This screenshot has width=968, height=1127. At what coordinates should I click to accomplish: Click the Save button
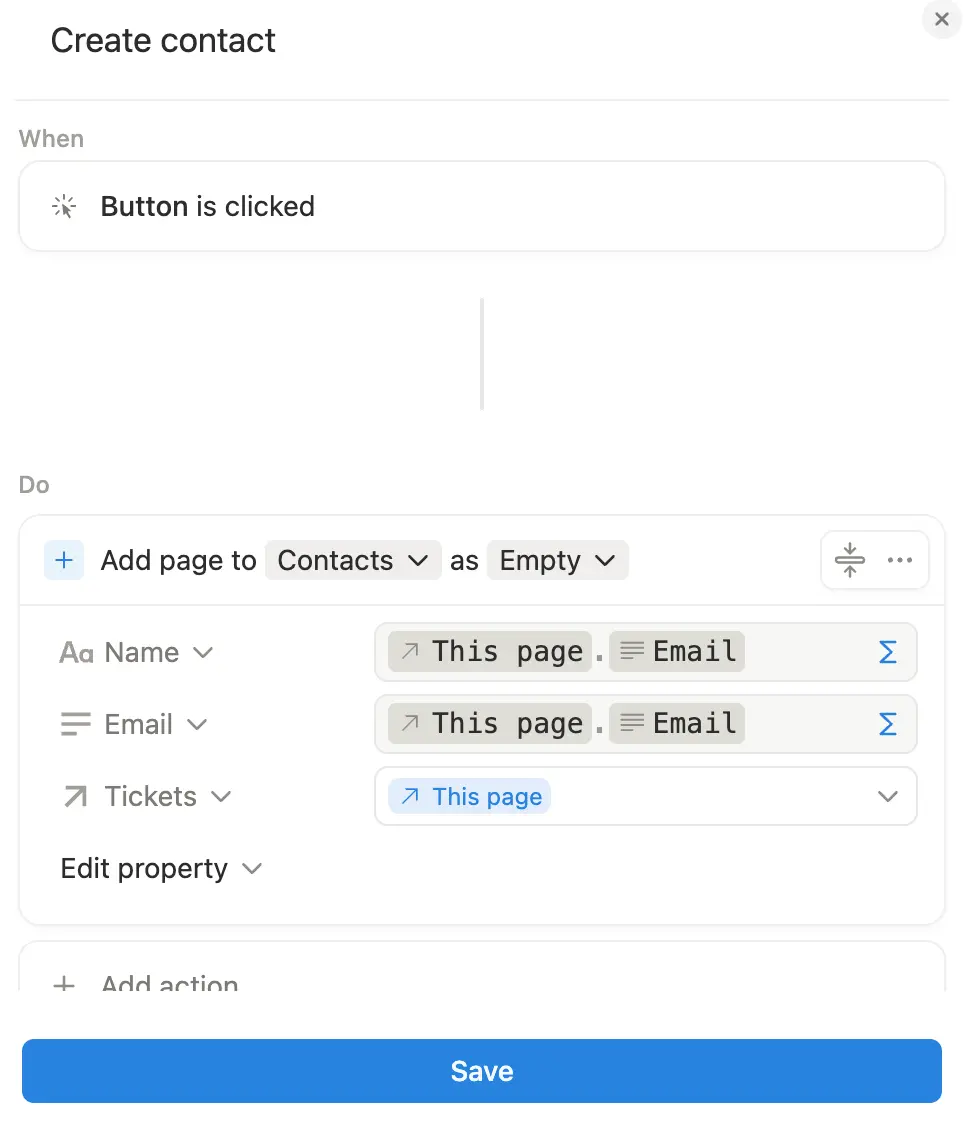tap(481, 1070)
